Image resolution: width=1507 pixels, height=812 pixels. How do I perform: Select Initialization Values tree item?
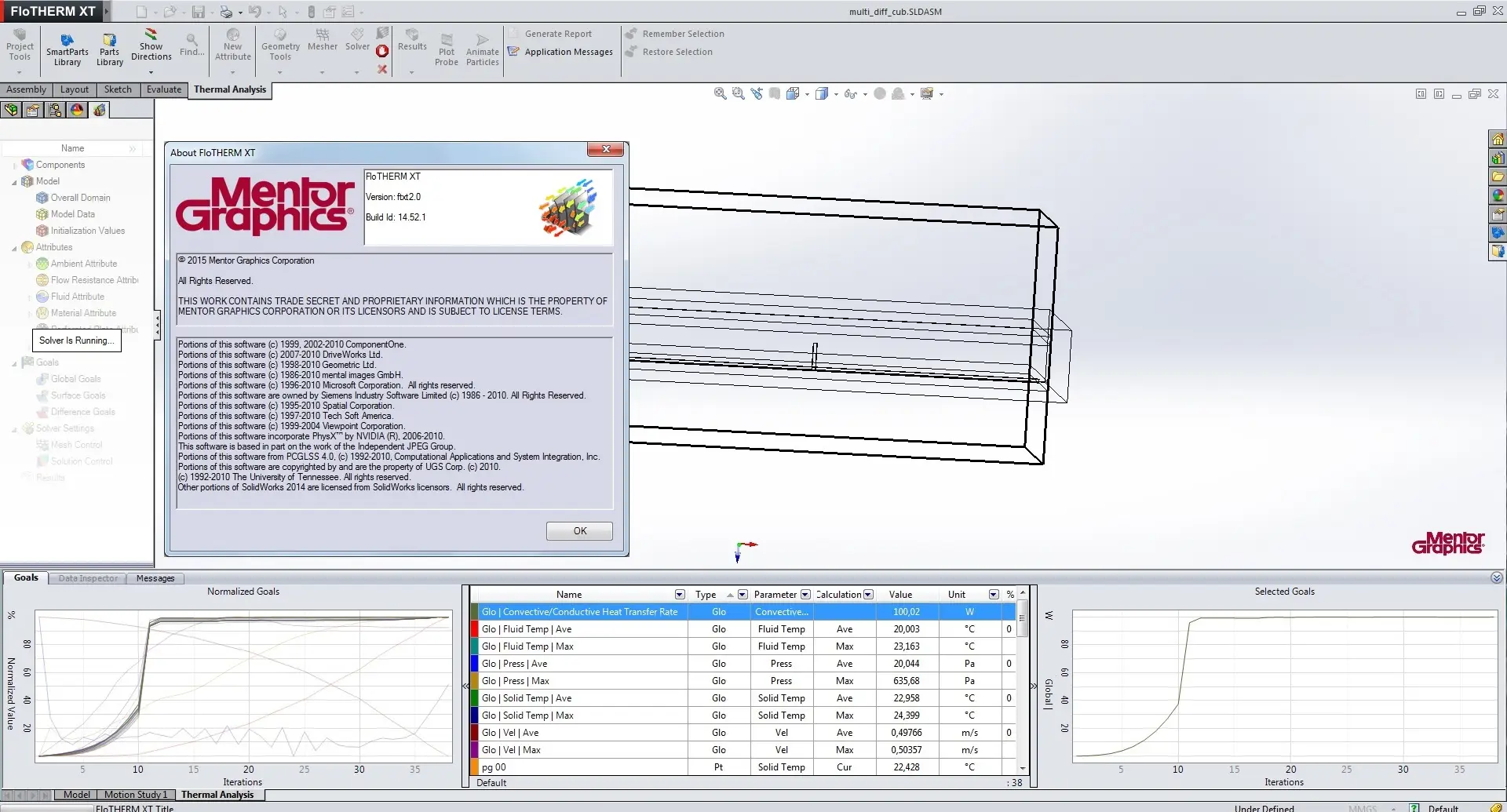[80, 231]
